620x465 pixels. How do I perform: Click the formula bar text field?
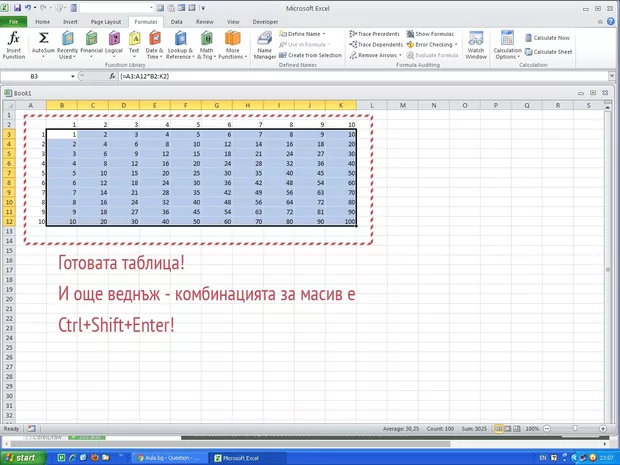click(x=362, y=76)
